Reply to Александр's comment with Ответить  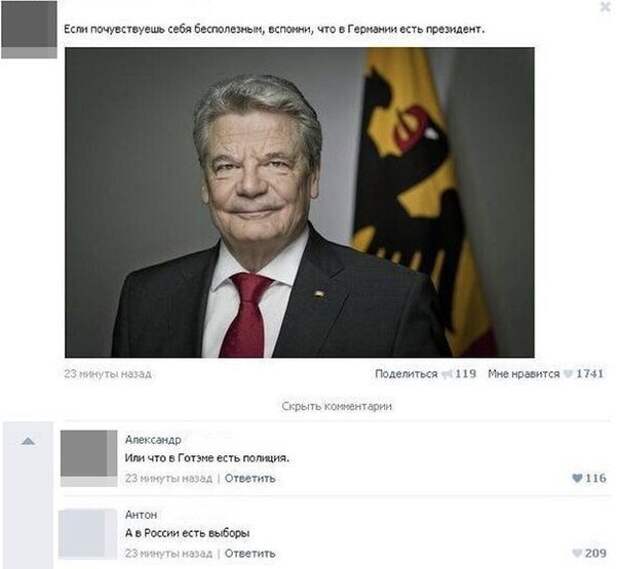[250, 478]
